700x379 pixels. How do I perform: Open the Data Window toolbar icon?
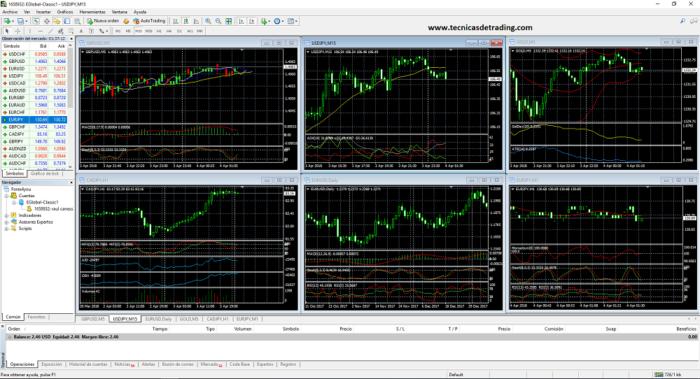click(46, 21)
